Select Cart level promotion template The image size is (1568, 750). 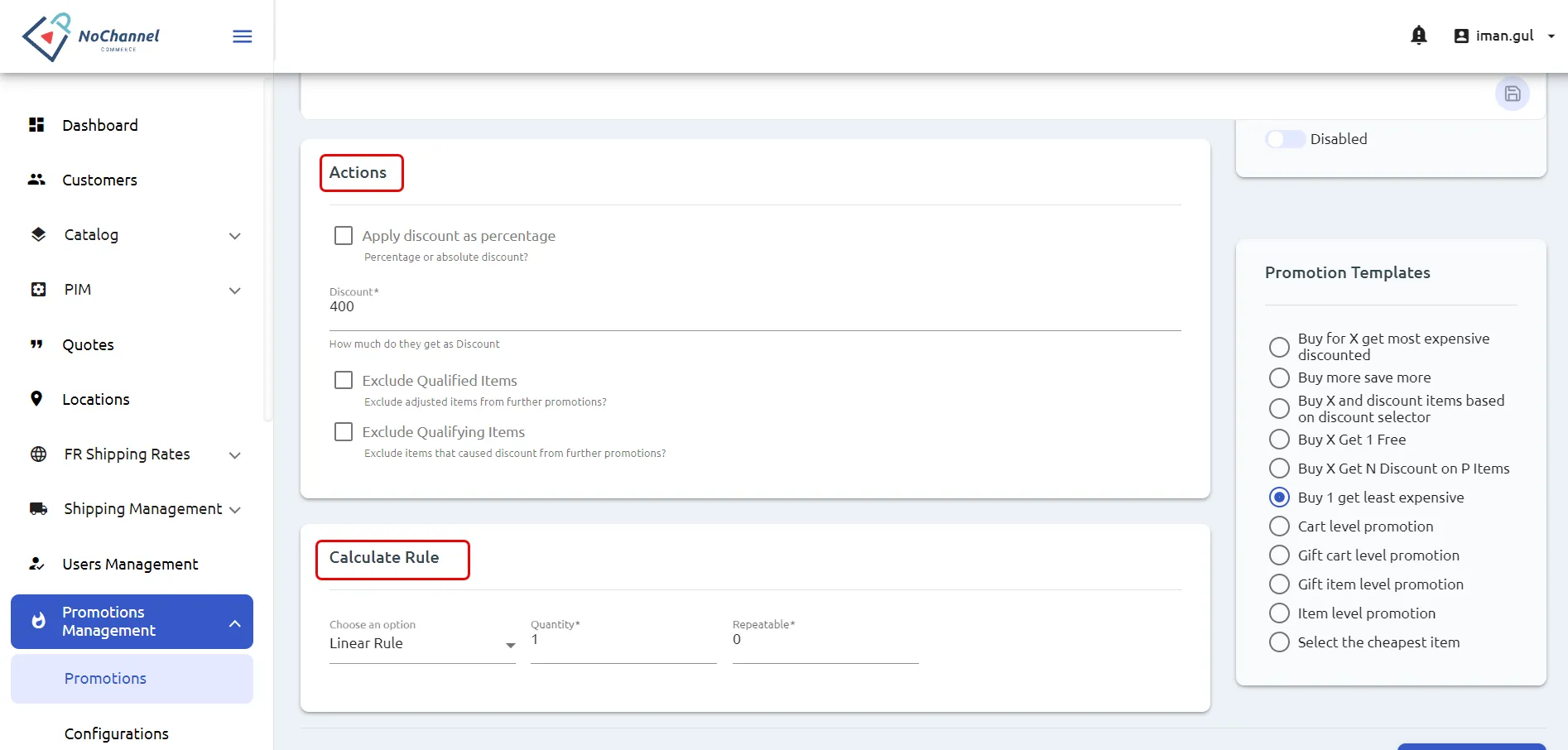pyautogui.click(x=1280, y=526)
